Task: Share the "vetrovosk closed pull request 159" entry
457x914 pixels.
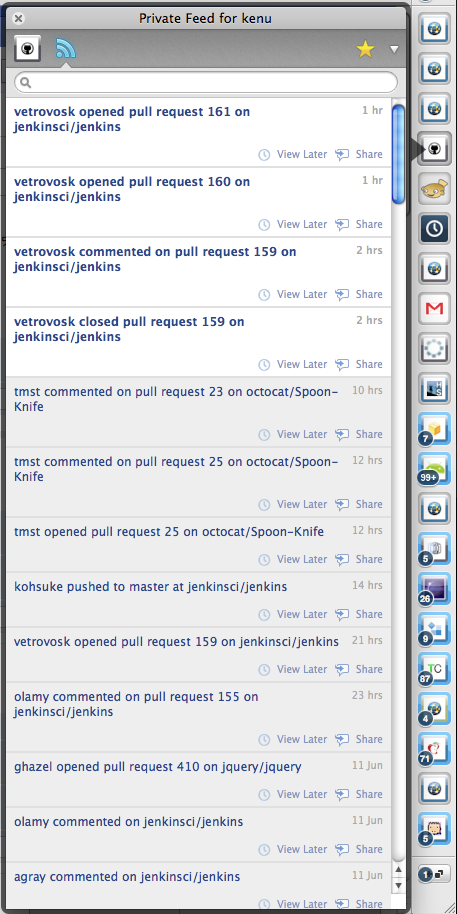Action: click(359, 364)
